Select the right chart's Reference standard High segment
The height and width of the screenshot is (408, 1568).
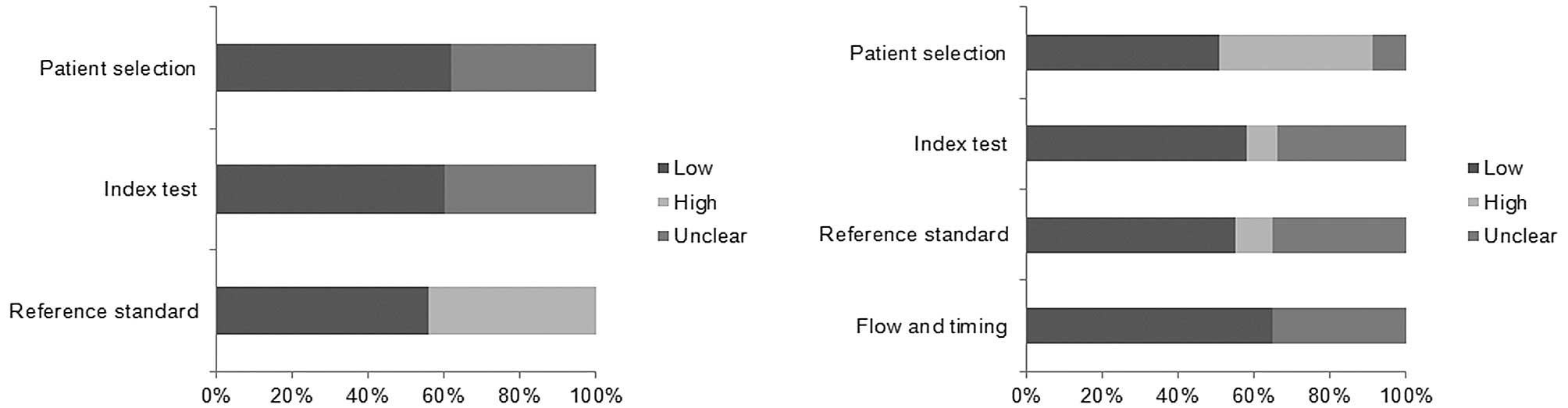(x=1253, y=235)
